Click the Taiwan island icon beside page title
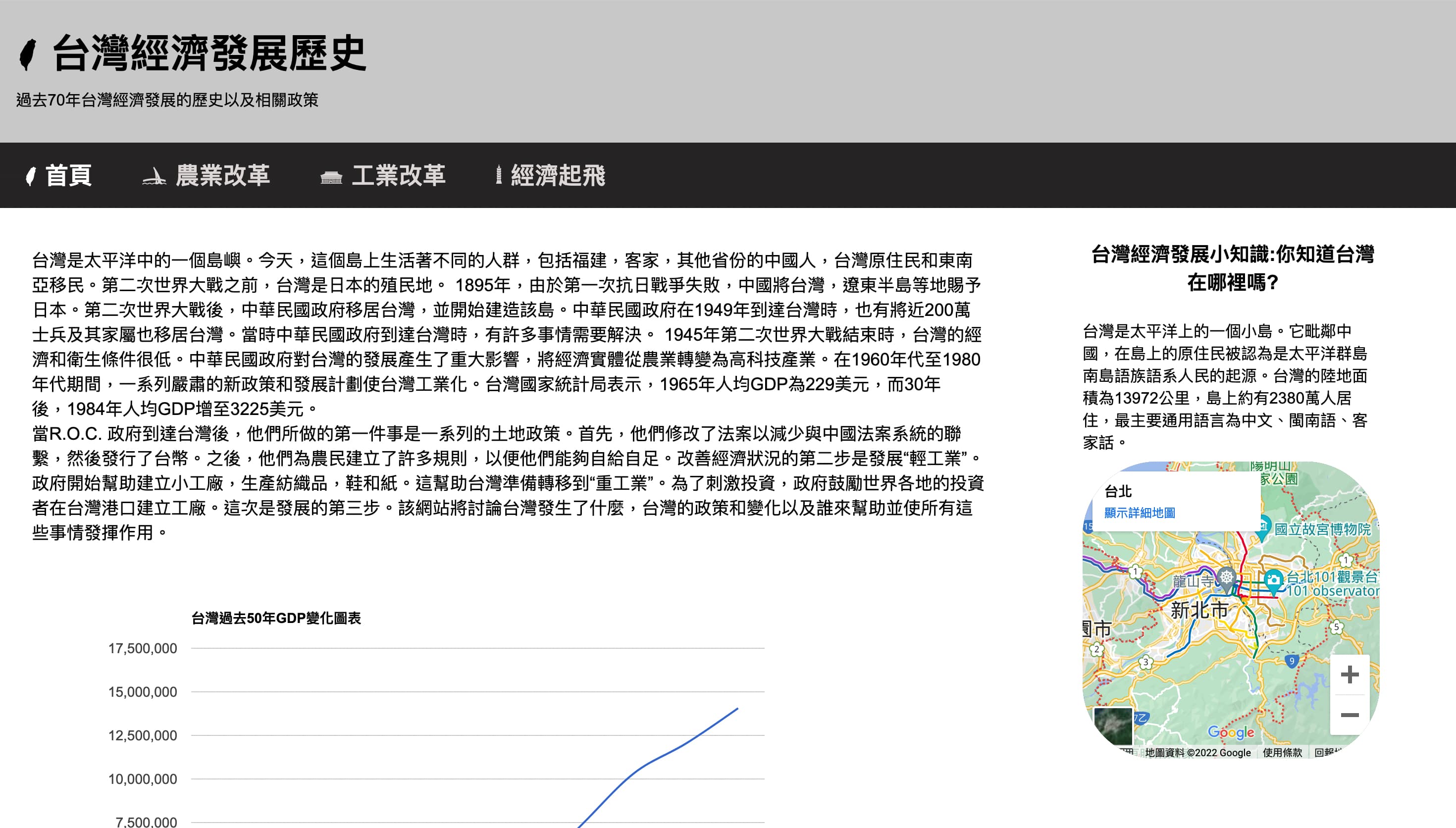This screenshot has height=828, width=1456. point(28,54)
